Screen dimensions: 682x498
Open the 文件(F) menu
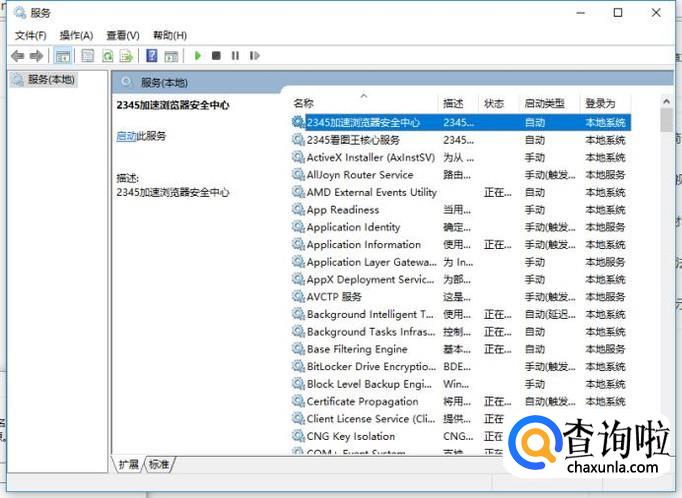(x=30, y=35)
